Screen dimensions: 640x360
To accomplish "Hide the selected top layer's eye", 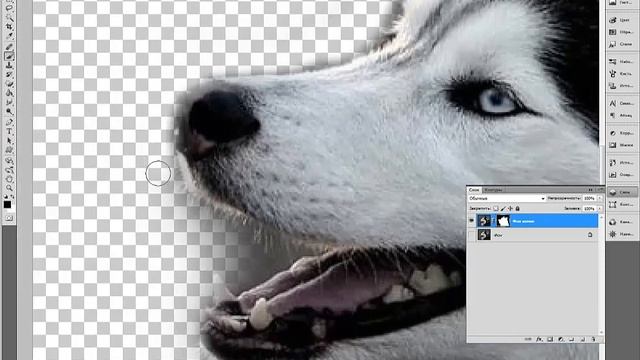I will 471,221.
